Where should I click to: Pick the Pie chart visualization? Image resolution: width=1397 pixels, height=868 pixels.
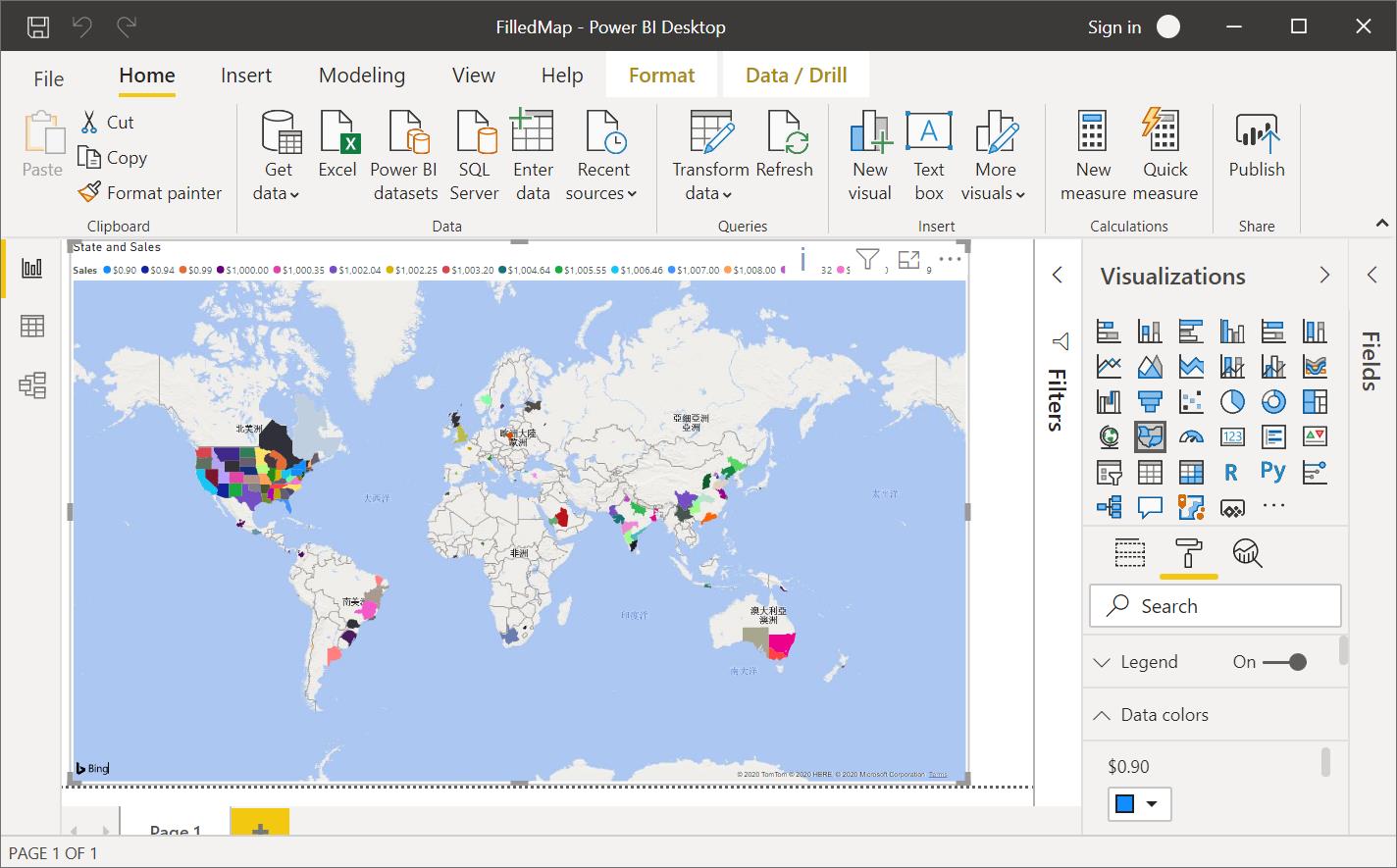[x=1232, y=401]
